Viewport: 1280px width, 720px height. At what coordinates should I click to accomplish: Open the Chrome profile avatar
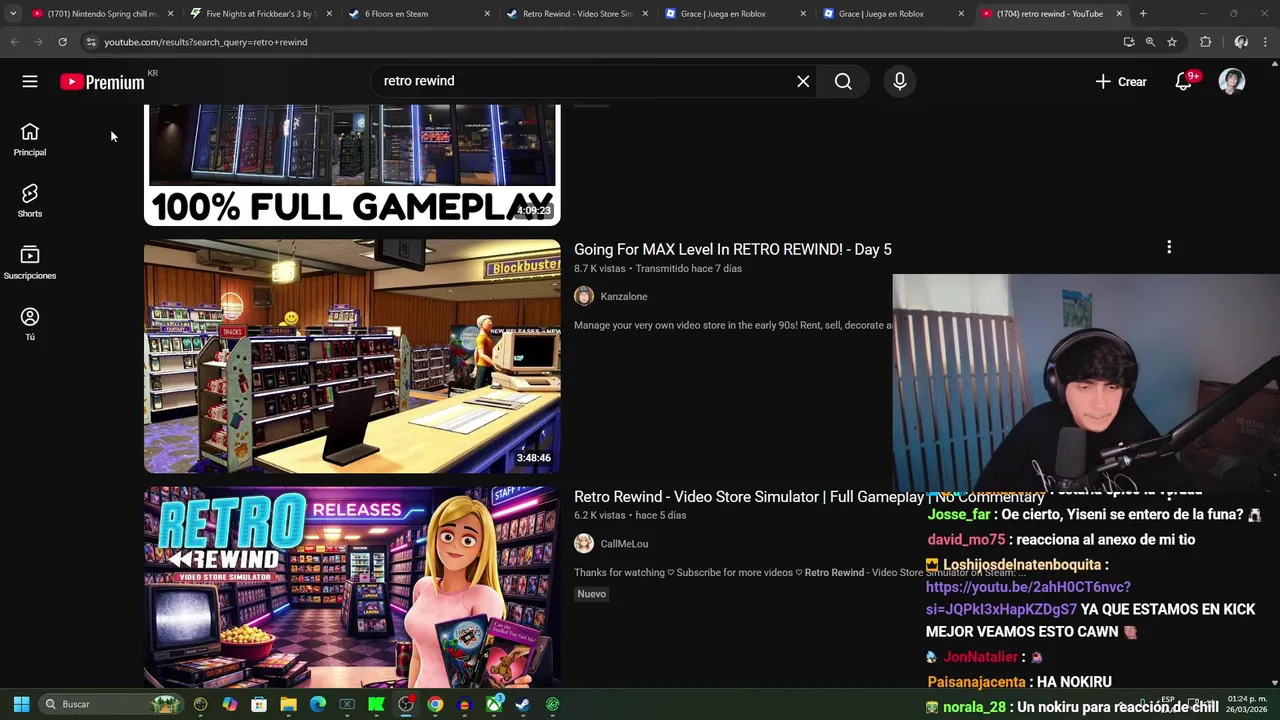1241,42
